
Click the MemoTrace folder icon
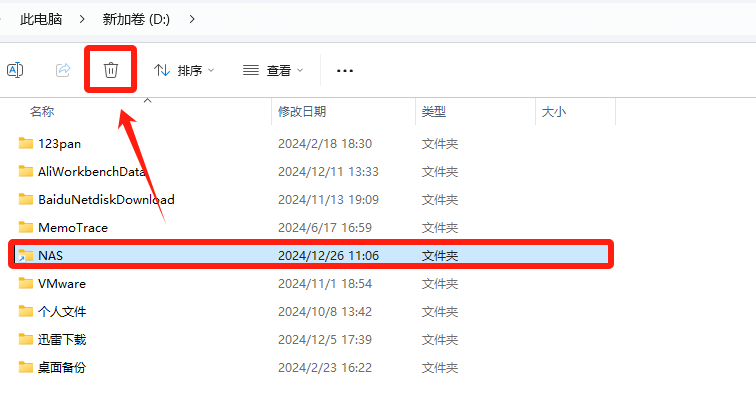26,227
